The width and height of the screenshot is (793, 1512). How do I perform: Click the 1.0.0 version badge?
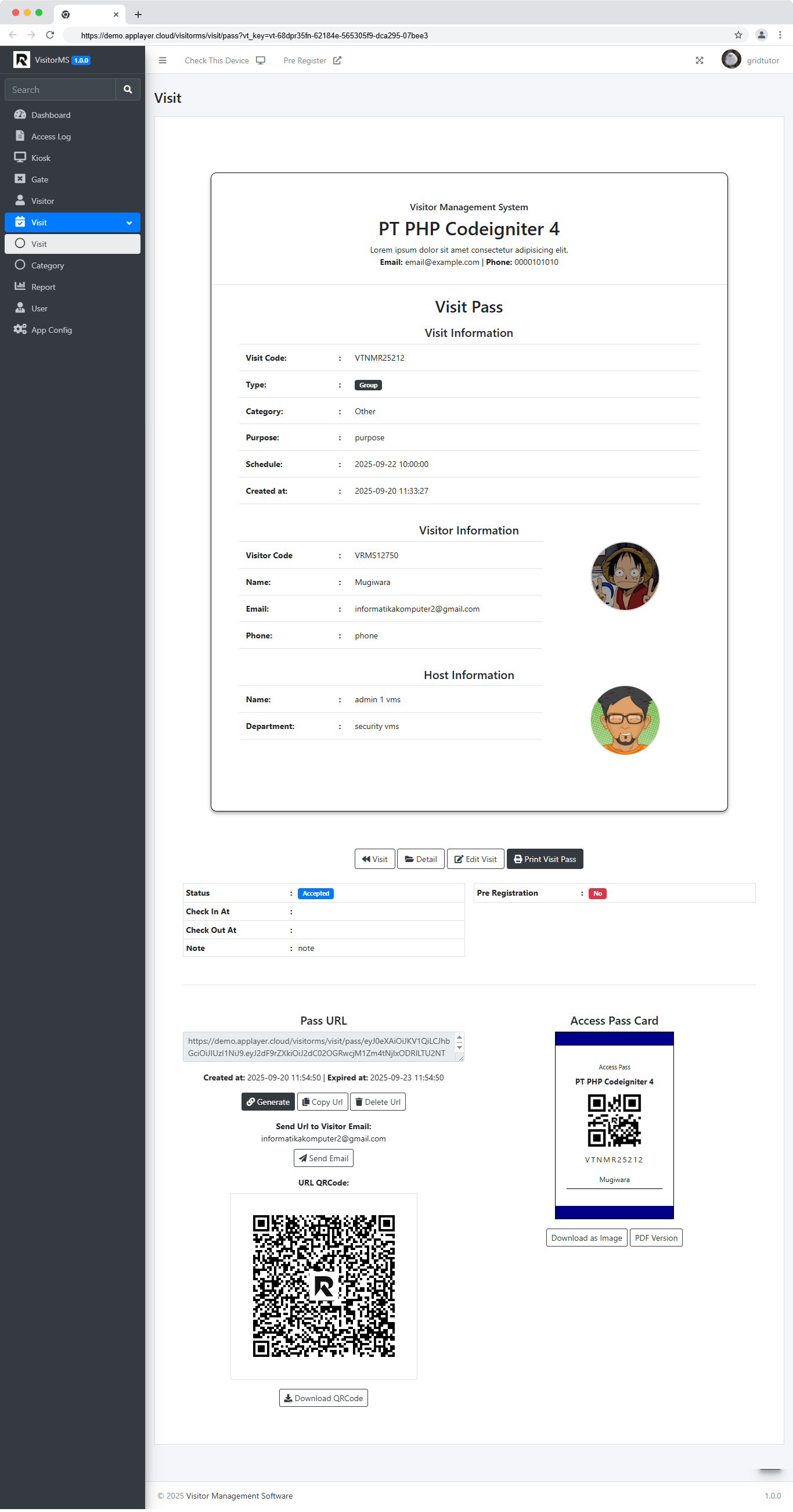tap(81, 60)
